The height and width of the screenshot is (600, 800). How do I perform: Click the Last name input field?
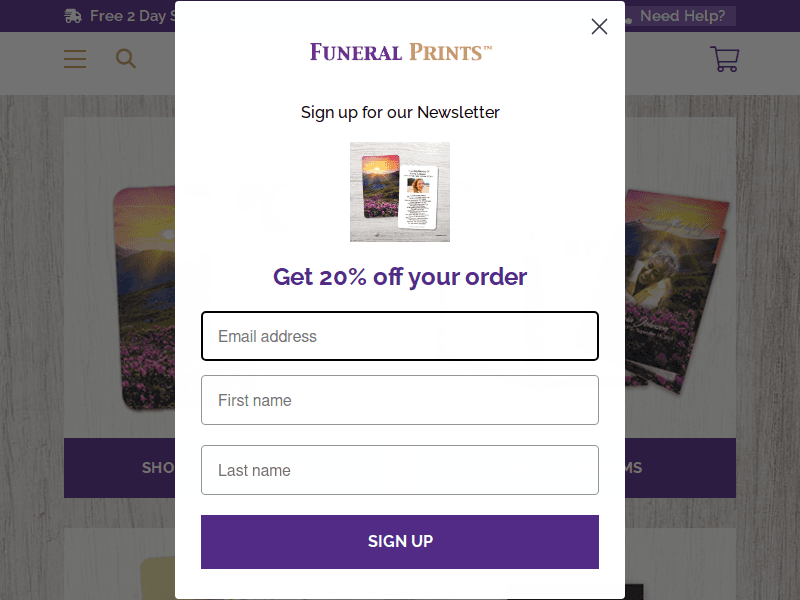[x=400, y=469]
